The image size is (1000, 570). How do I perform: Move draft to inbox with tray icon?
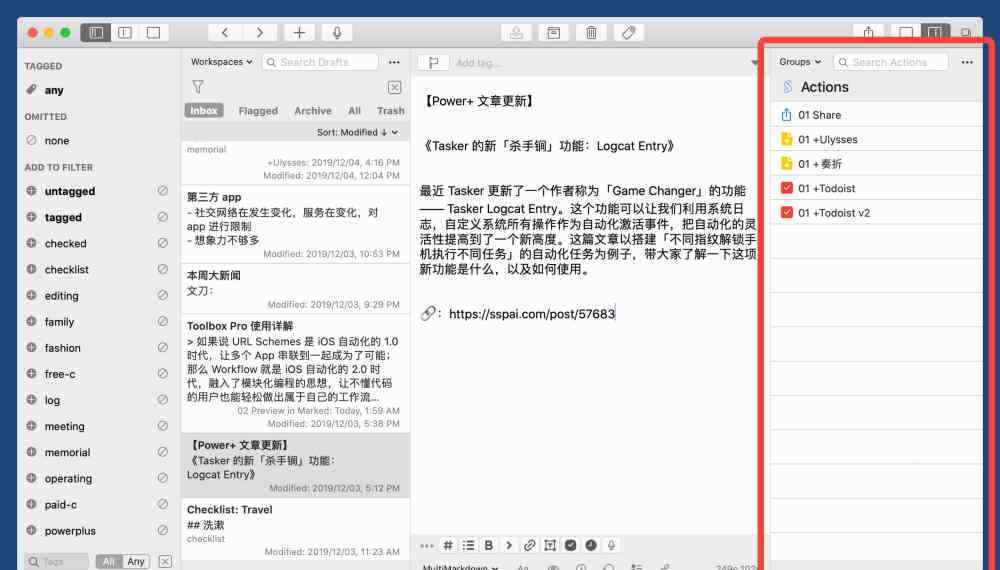(x=516, y=33)
